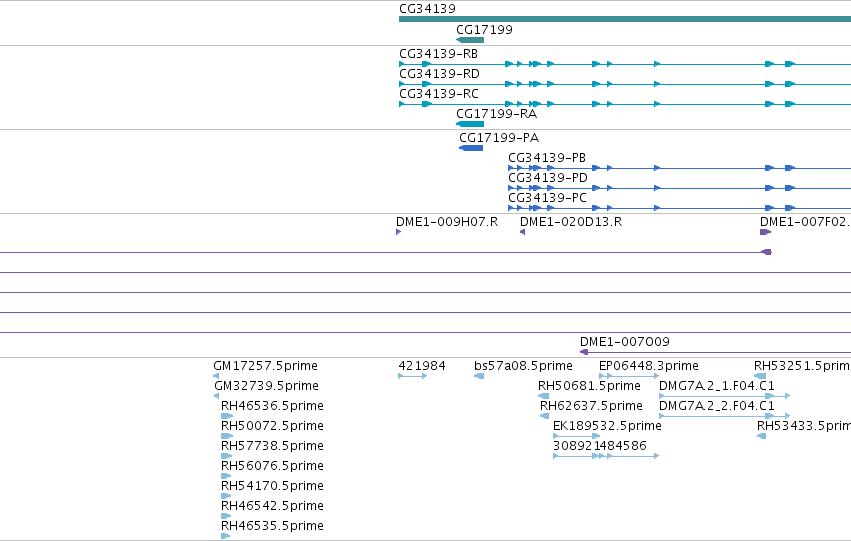Screen dimensions: 851x541
Task: Click the EP06448.3prime EST glyph
Action: 629,376
